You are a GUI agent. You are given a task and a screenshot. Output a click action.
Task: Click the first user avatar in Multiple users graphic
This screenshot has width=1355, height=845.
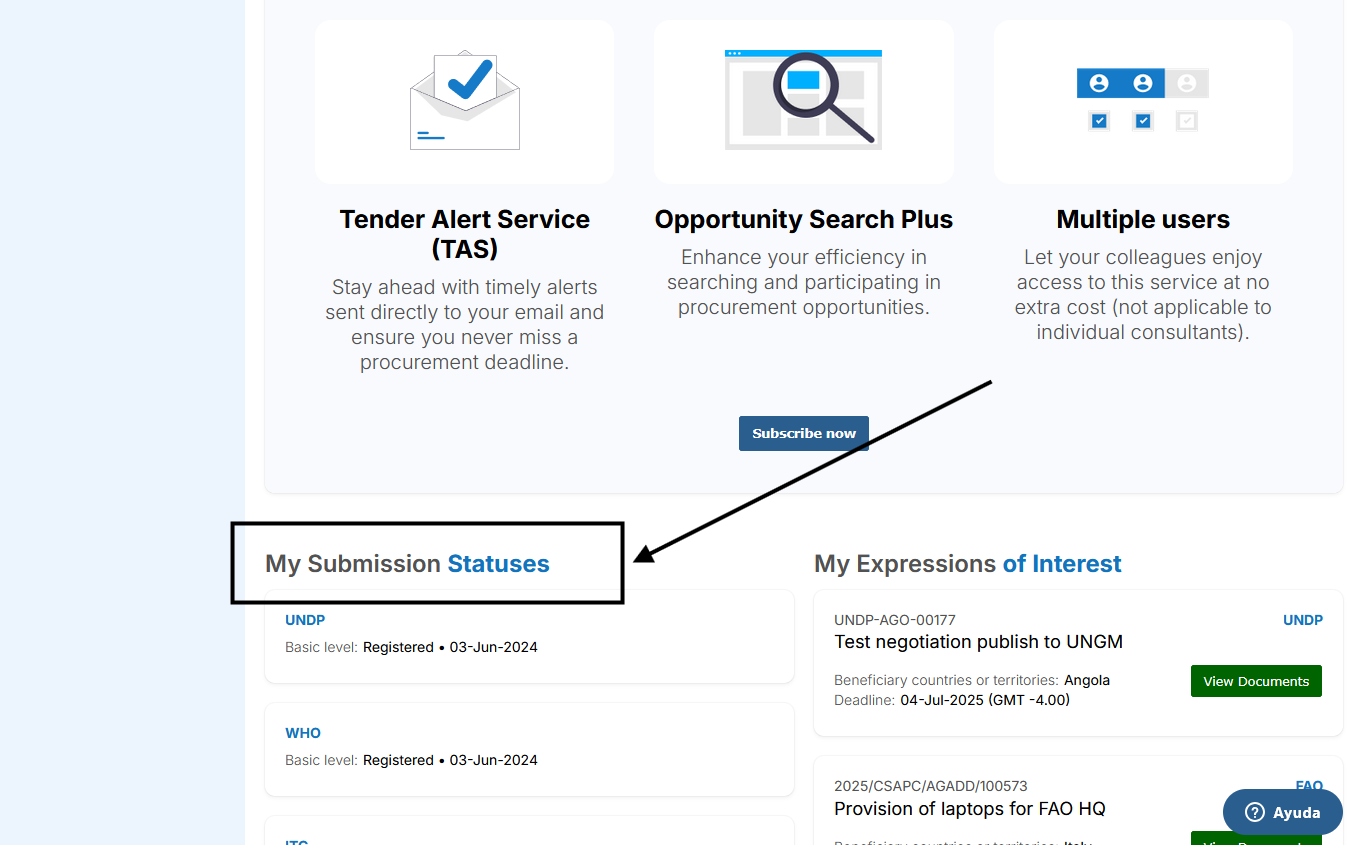pyautogui.click(x=1099, y=83)
